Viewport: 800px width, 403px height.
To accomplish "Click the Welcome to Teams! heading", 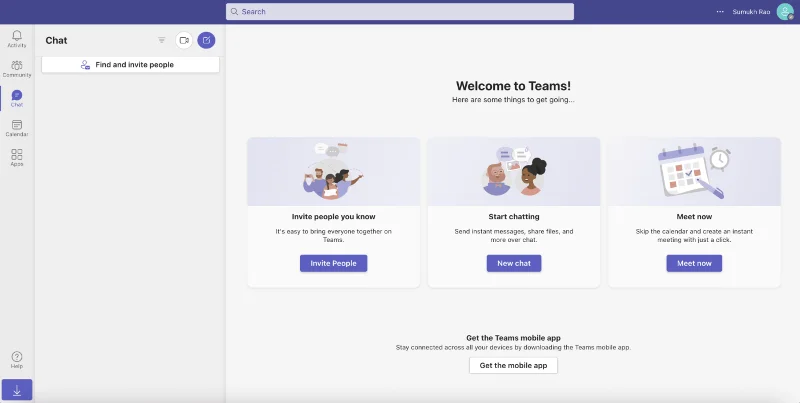I will tap(513, 86).
